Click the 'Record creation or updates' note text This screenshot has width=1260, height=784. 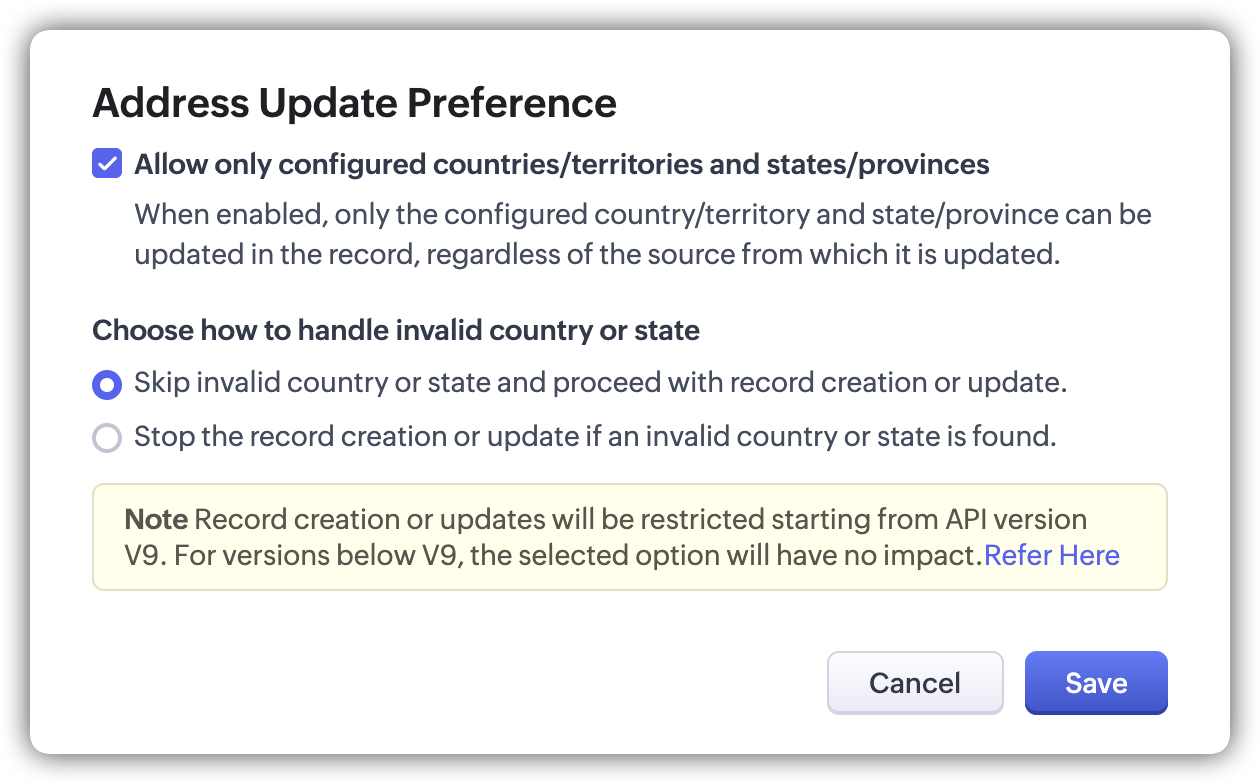click(x=360, y=520)
